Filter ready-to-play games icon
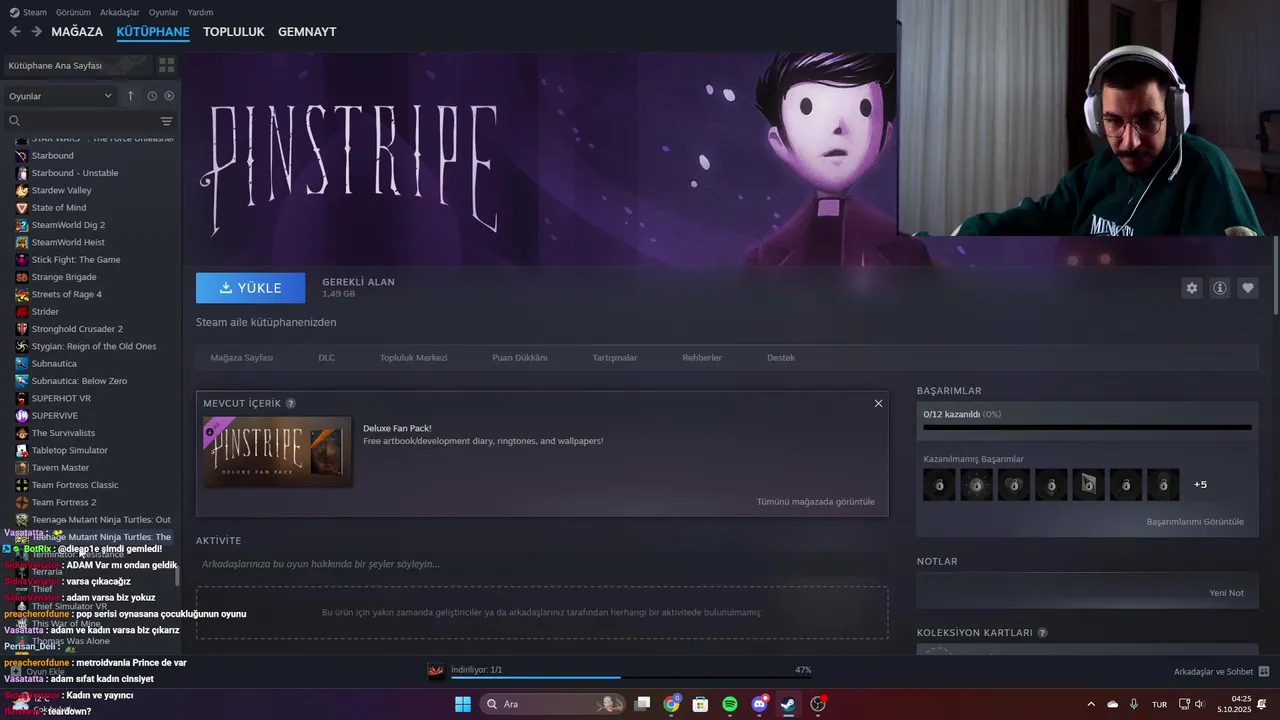Screen dimensions: 1280x720 point(169,96)
